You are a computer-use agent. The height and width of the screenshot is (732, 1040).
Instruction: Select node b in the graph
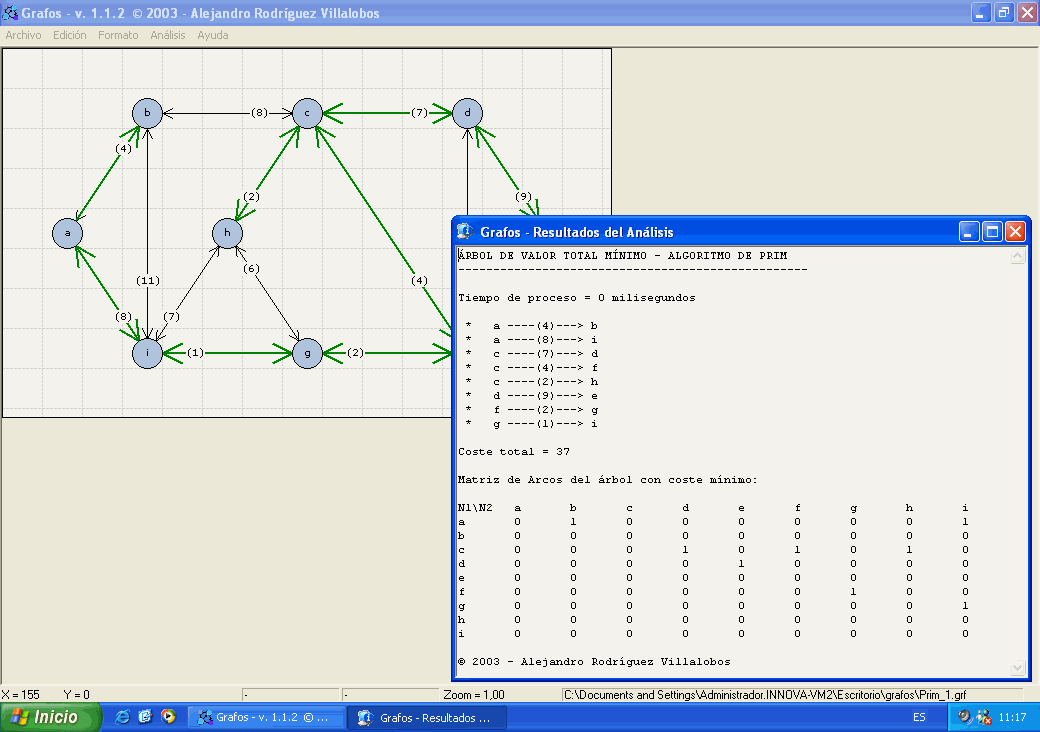[147, 113]
